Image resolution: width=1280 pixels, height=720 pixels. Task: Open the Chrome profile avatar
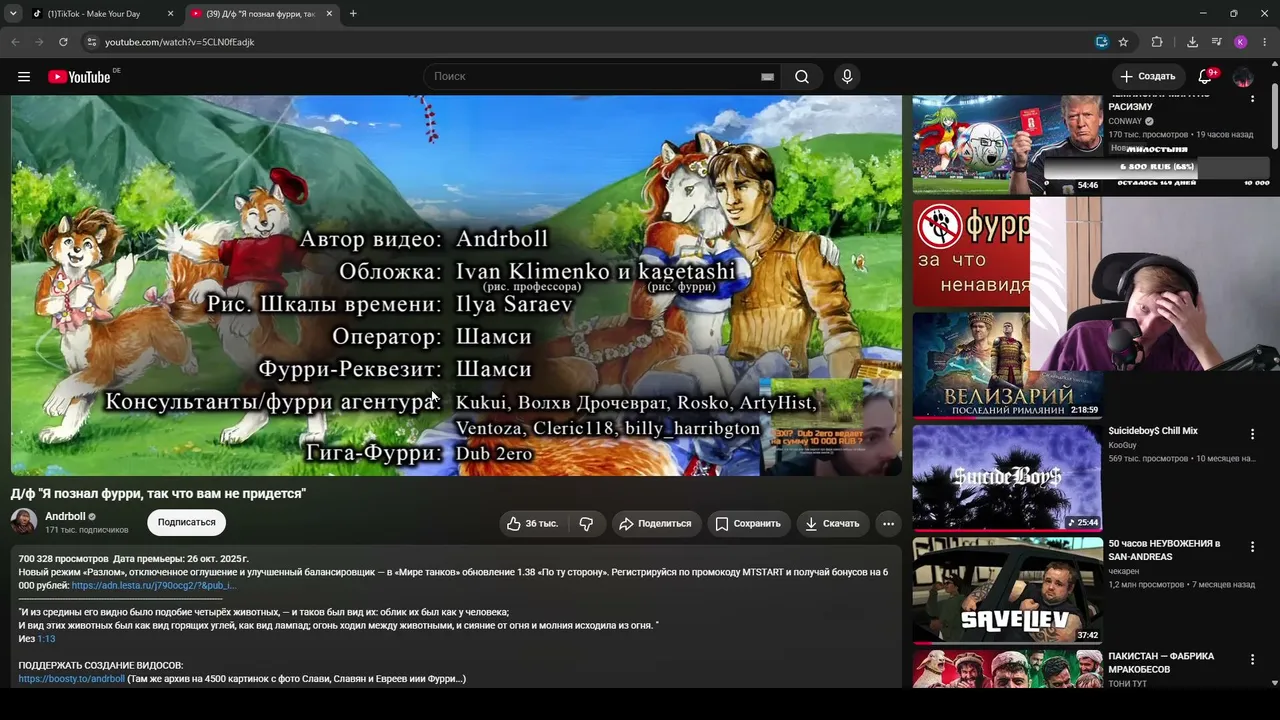click(x=1240, y=42)
